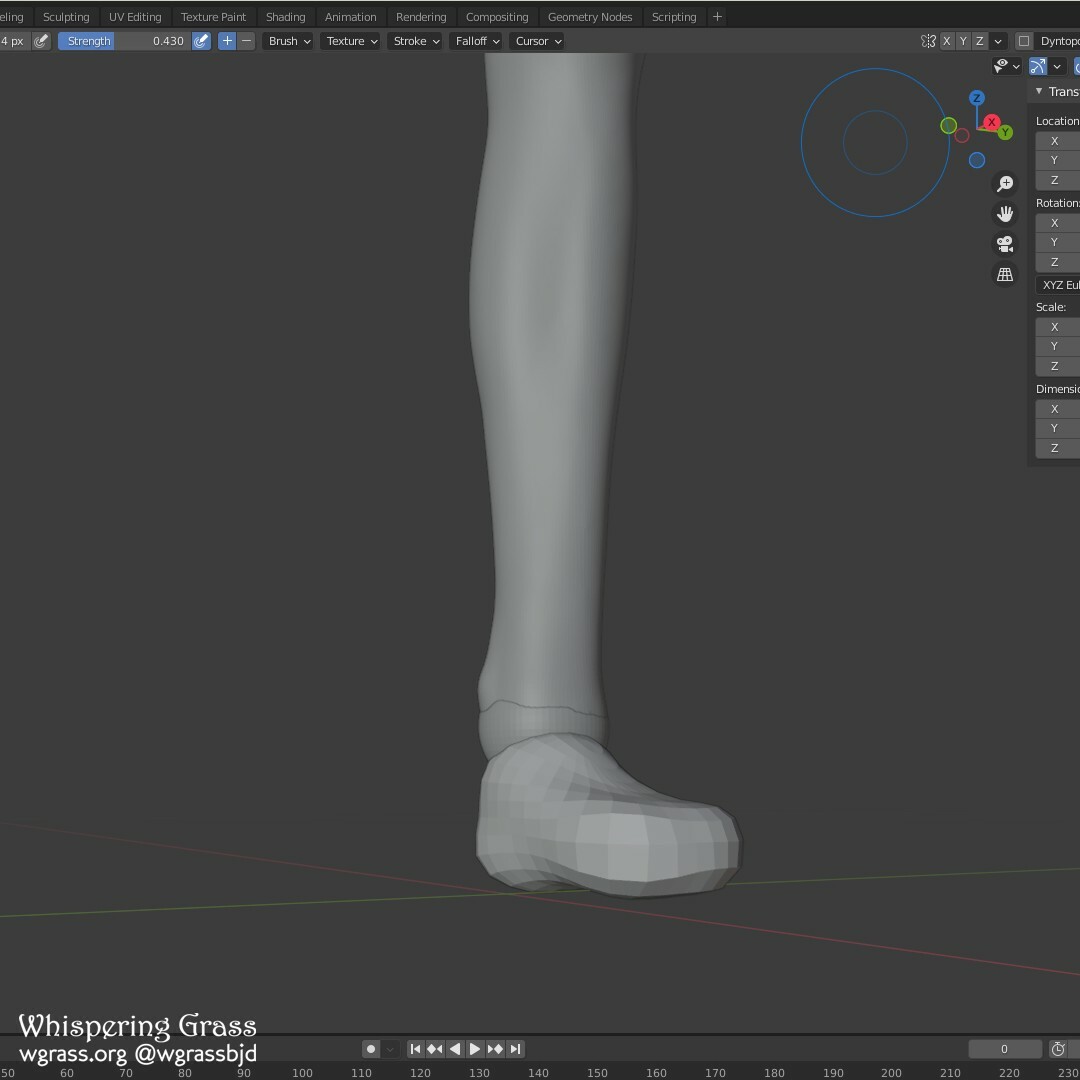Add new workspace with plus tab
Viewport: 1080px width, 1080px height.
717,17
